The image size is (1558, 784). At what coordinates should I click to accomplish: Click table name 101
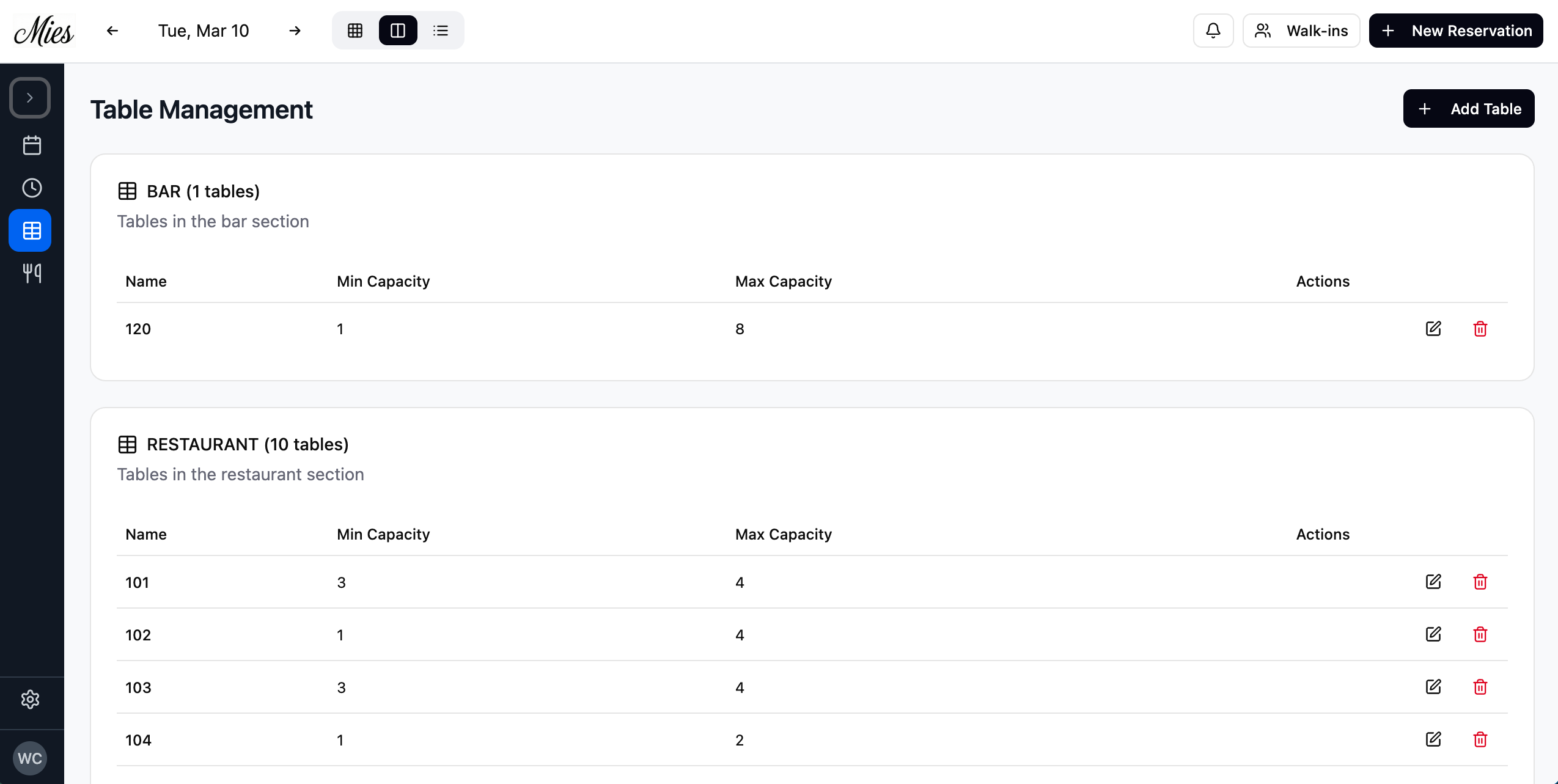coord(138,582)
